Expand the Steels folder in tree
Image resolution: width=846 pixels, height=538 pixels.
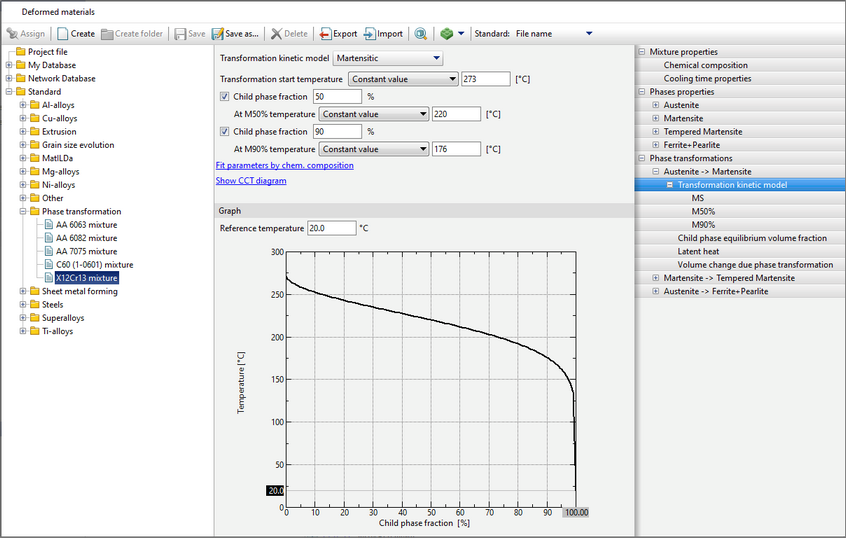tap(22, 305)
